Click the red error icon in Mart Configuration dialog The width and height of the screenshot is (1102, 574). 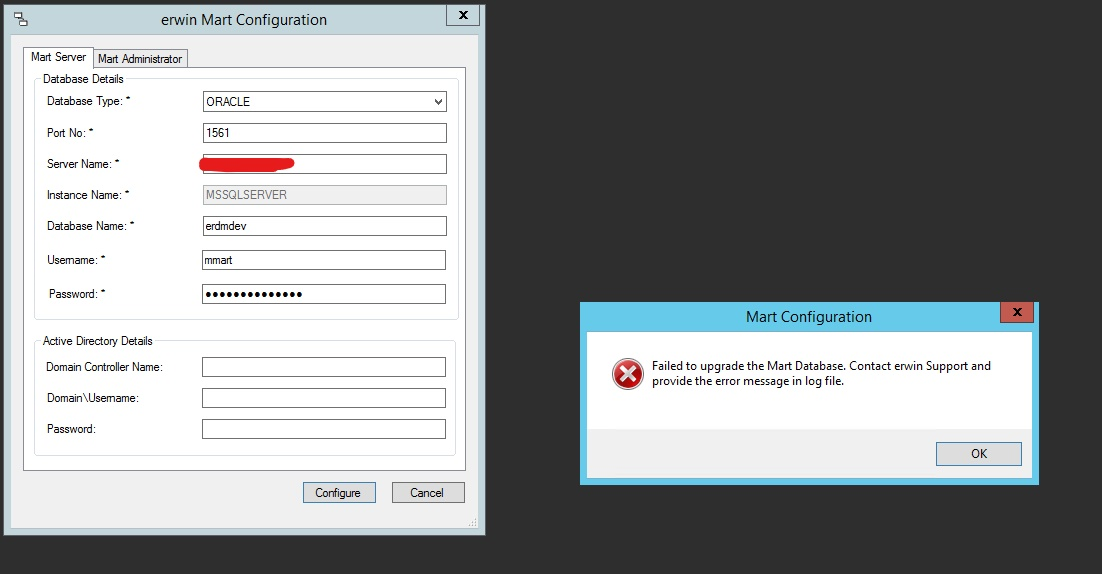click(628, 374)
